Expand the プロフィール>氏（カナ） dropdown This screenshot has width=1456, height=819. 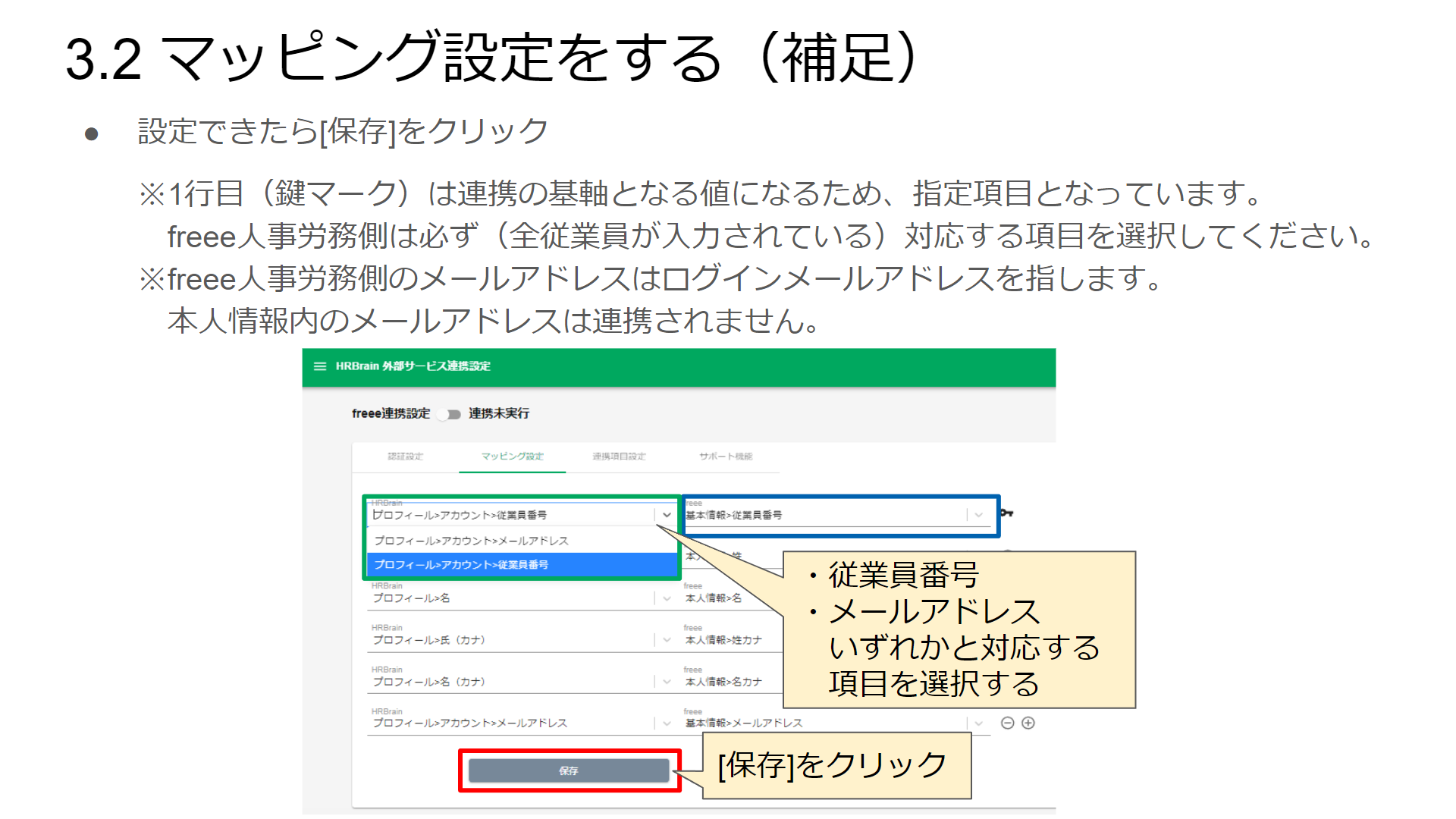tap(667, 640)
